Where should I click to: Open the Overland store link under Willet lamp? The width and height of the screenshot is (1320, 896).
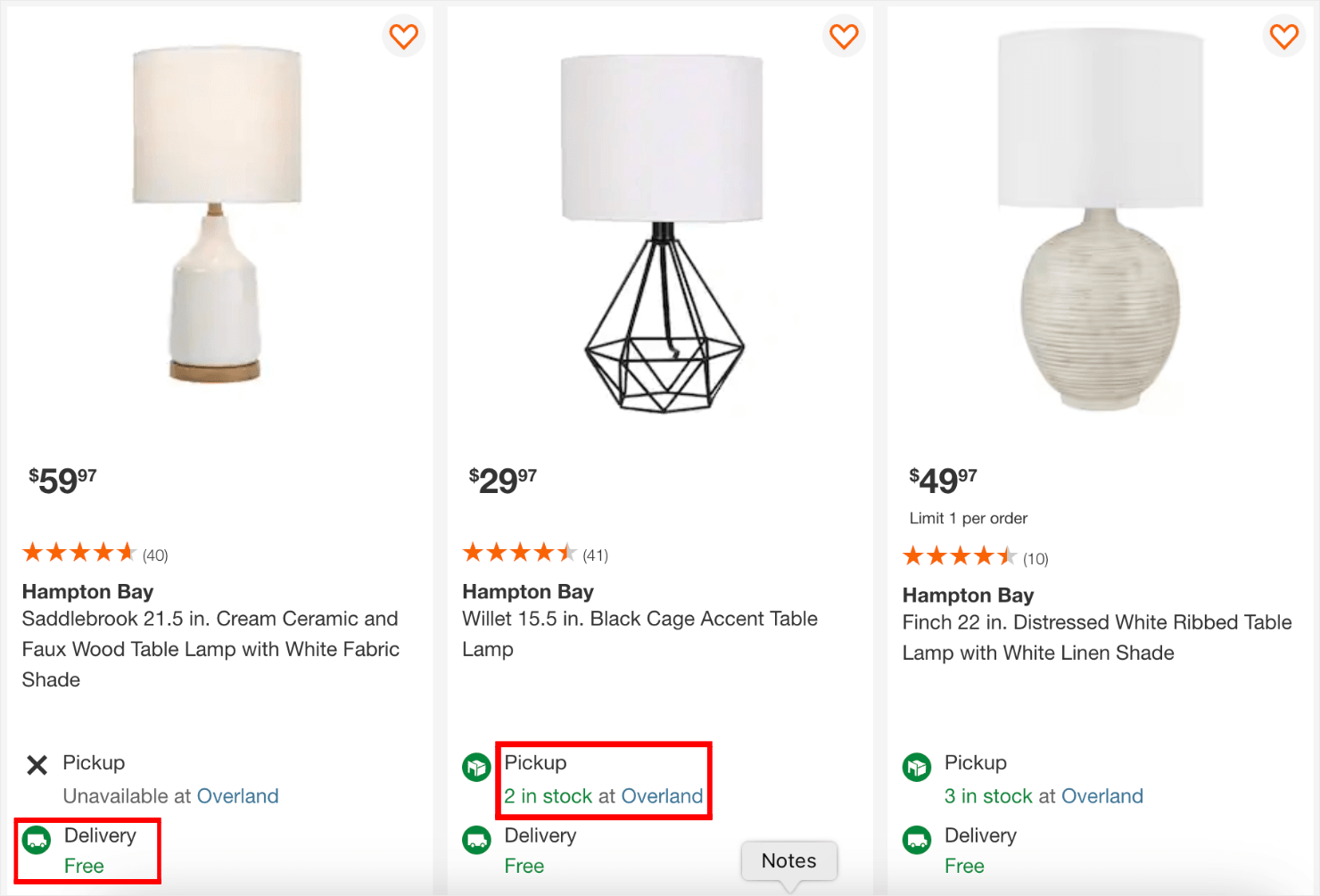[661, 796]
